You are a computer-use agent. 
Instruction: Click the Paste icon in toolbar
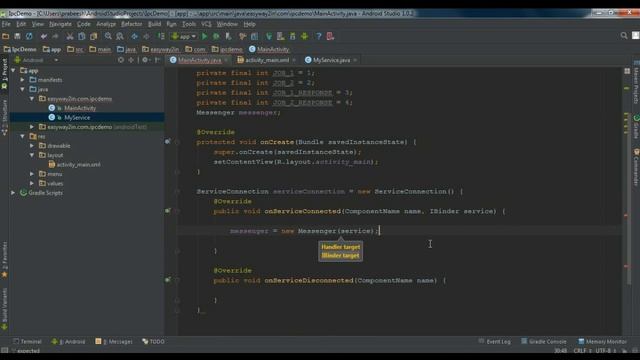tap(93, 36)
